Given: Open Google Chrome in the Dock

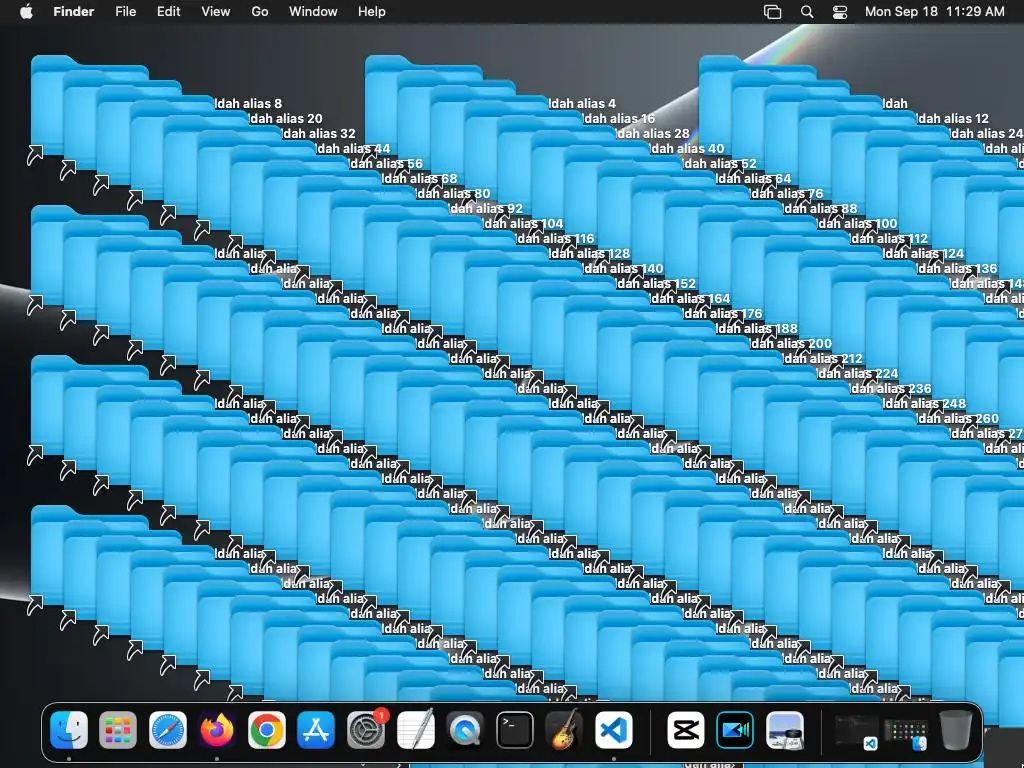Looking at the screenshot, I should coord(266,729).
